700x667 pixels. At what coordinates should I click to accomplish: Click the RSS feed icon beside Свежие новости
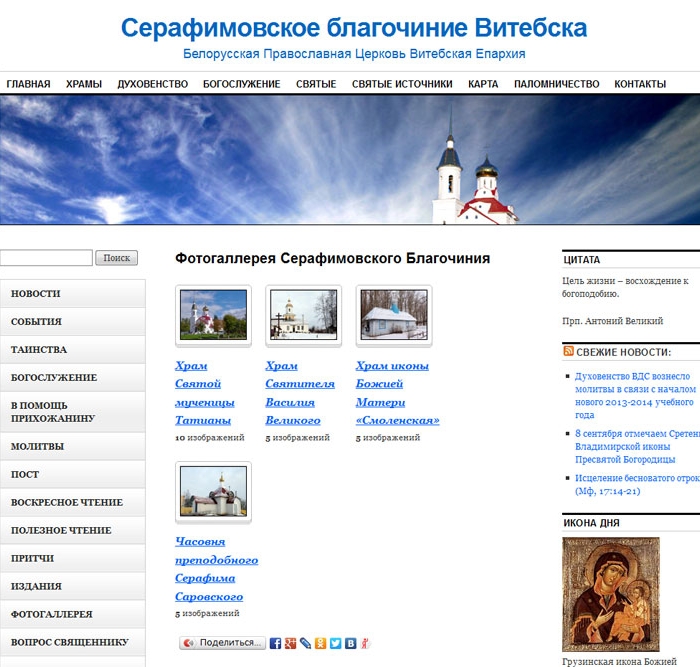tap(568, 352)
